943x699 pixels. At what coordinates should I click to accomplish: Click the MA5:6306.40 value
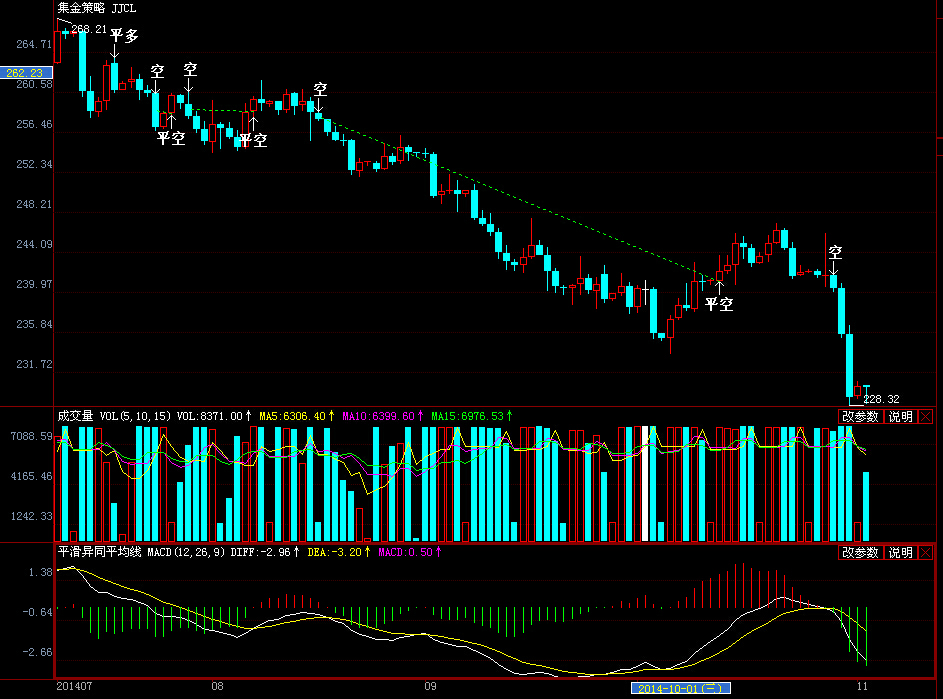click(292, 416)
